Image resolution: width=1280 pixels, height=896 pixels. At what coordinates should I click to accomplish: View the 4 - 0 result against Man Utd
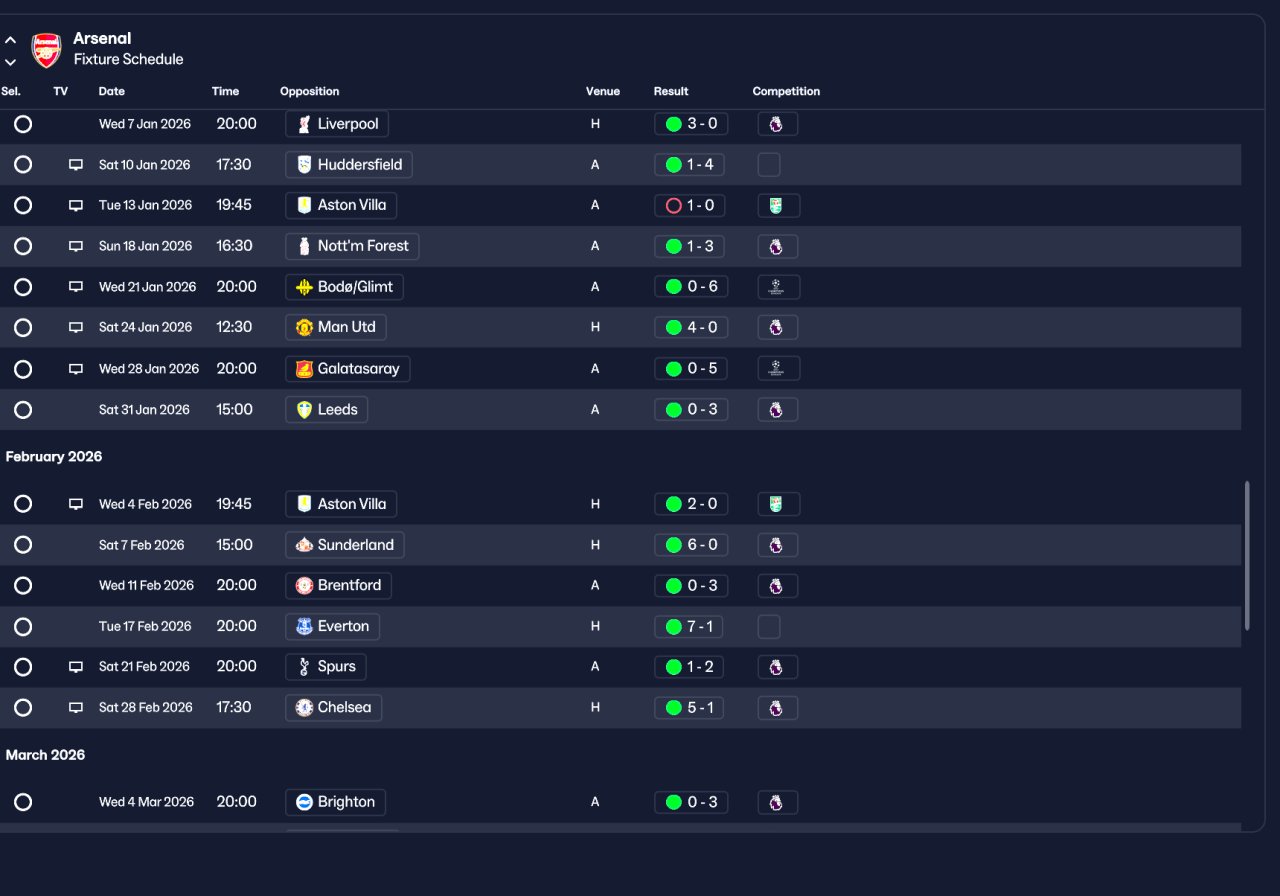(x=691, y=327)
